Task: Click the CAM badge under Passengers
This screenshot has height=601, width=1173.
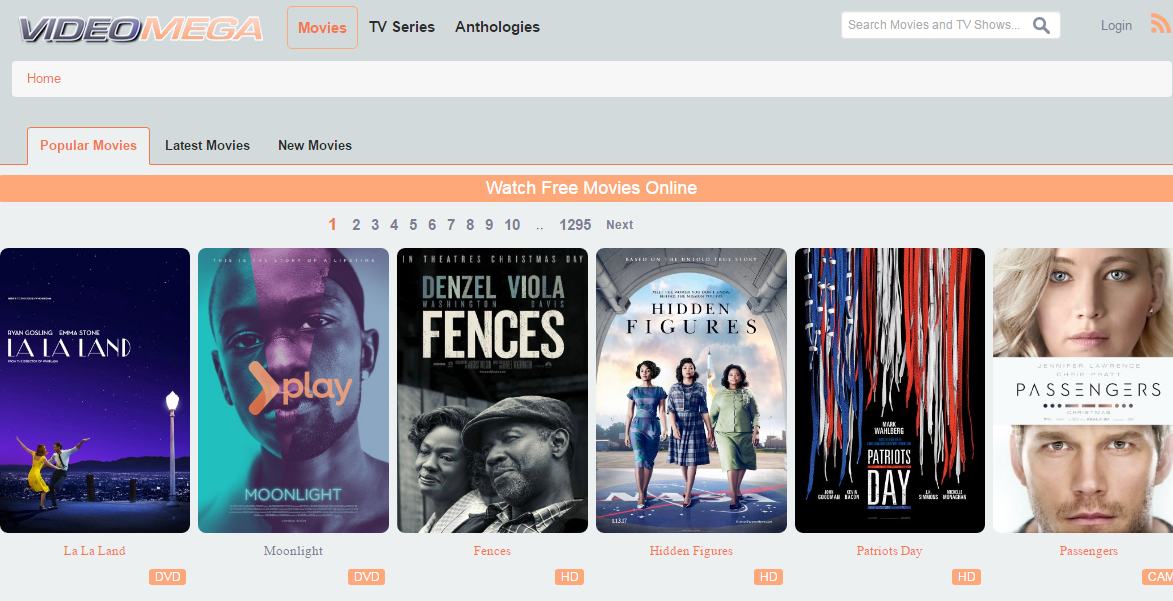Action: [1158, 577]
